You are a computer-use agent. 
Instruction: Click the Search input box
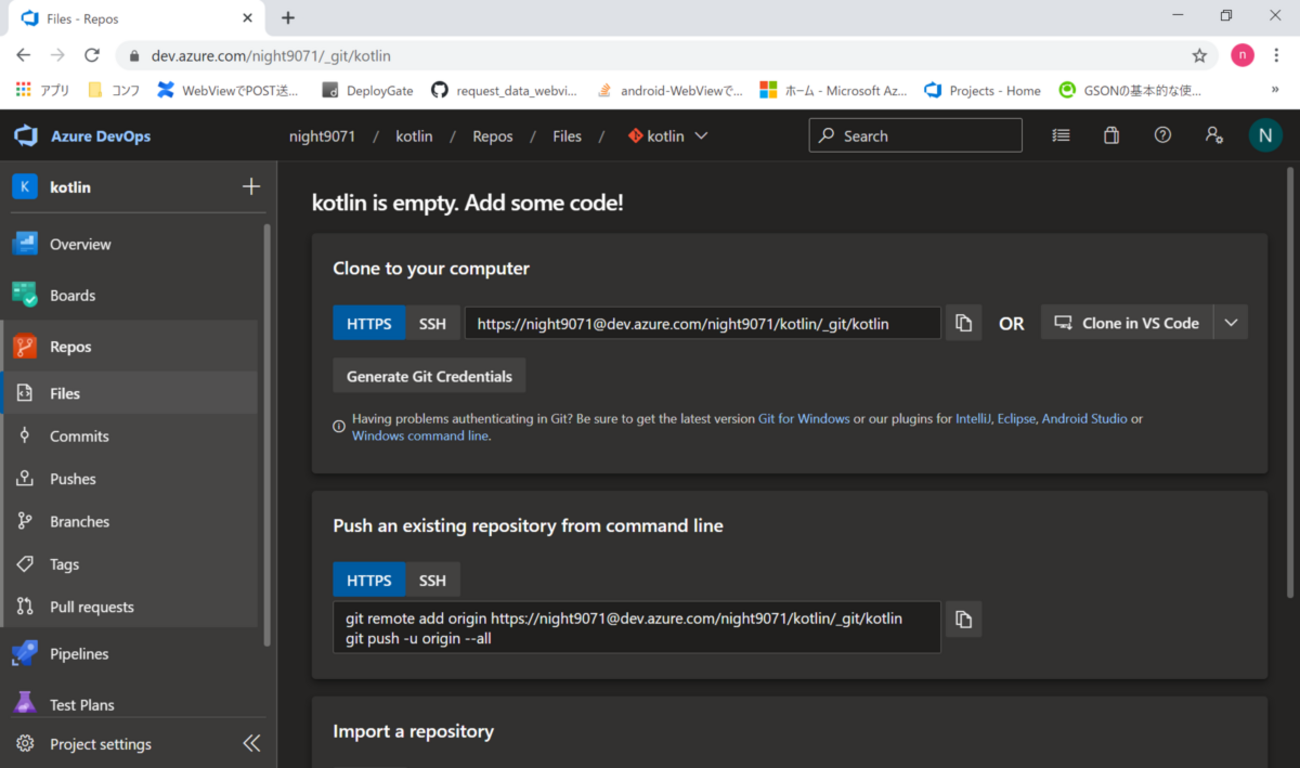tap(915, 136)
